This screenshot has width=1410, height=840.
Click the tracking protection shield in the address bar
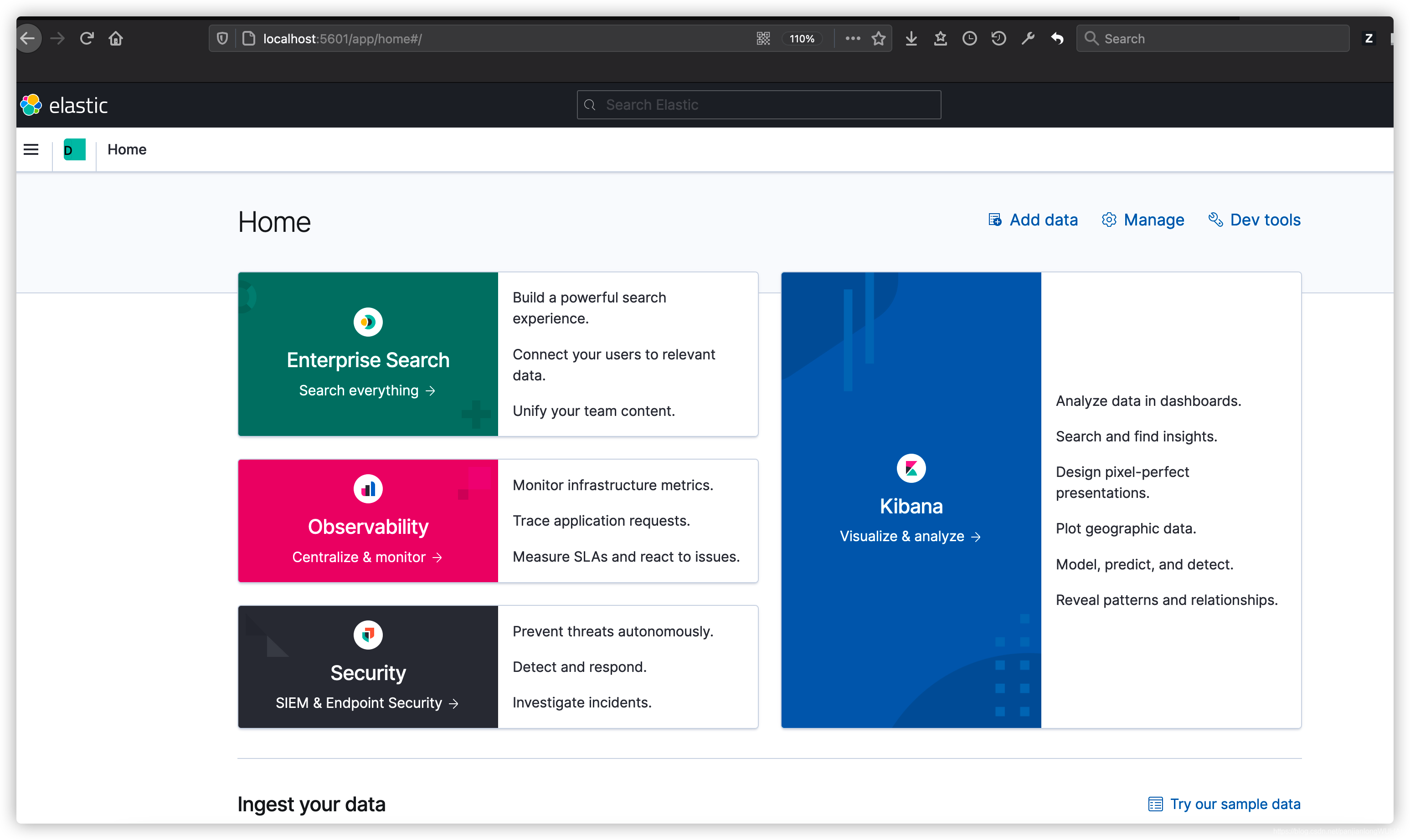(221, 38)
